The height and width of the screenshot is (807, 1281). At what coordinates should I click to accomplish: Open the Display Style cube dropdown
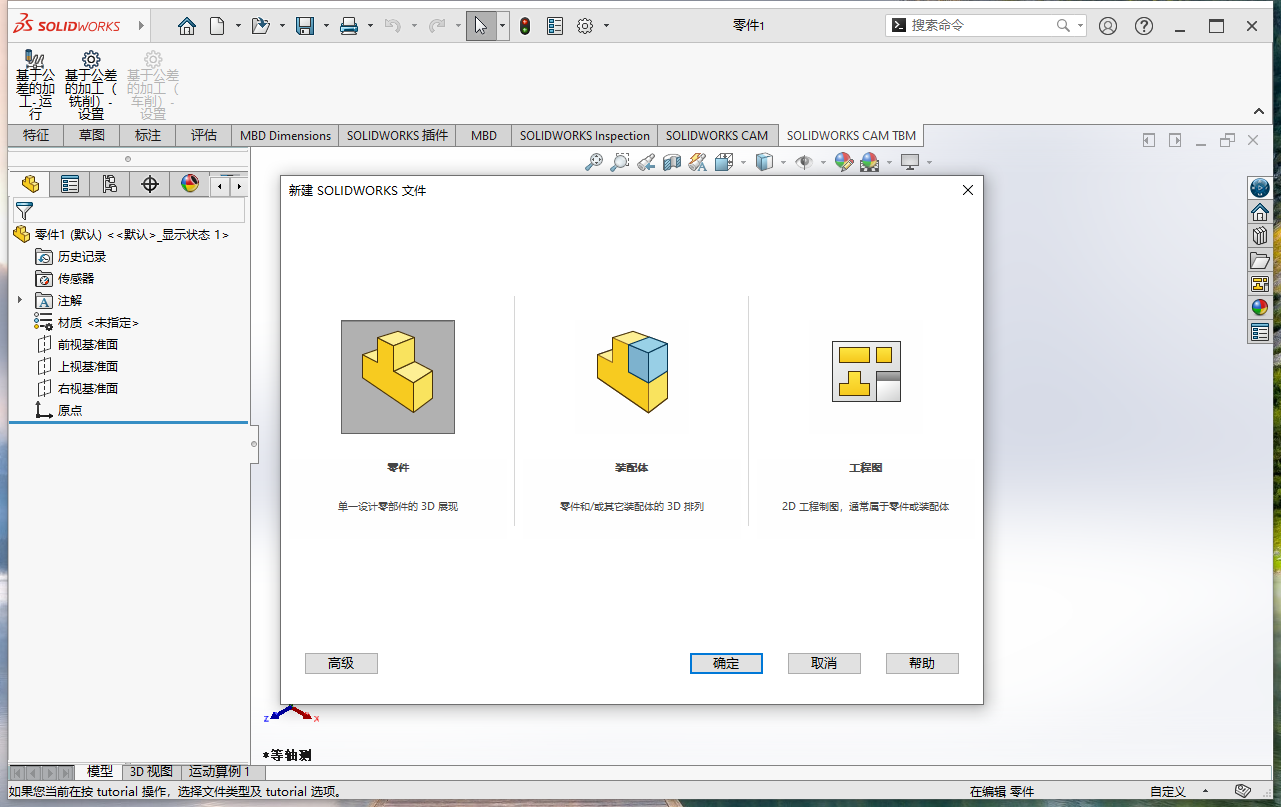click(x=783, y=162)
